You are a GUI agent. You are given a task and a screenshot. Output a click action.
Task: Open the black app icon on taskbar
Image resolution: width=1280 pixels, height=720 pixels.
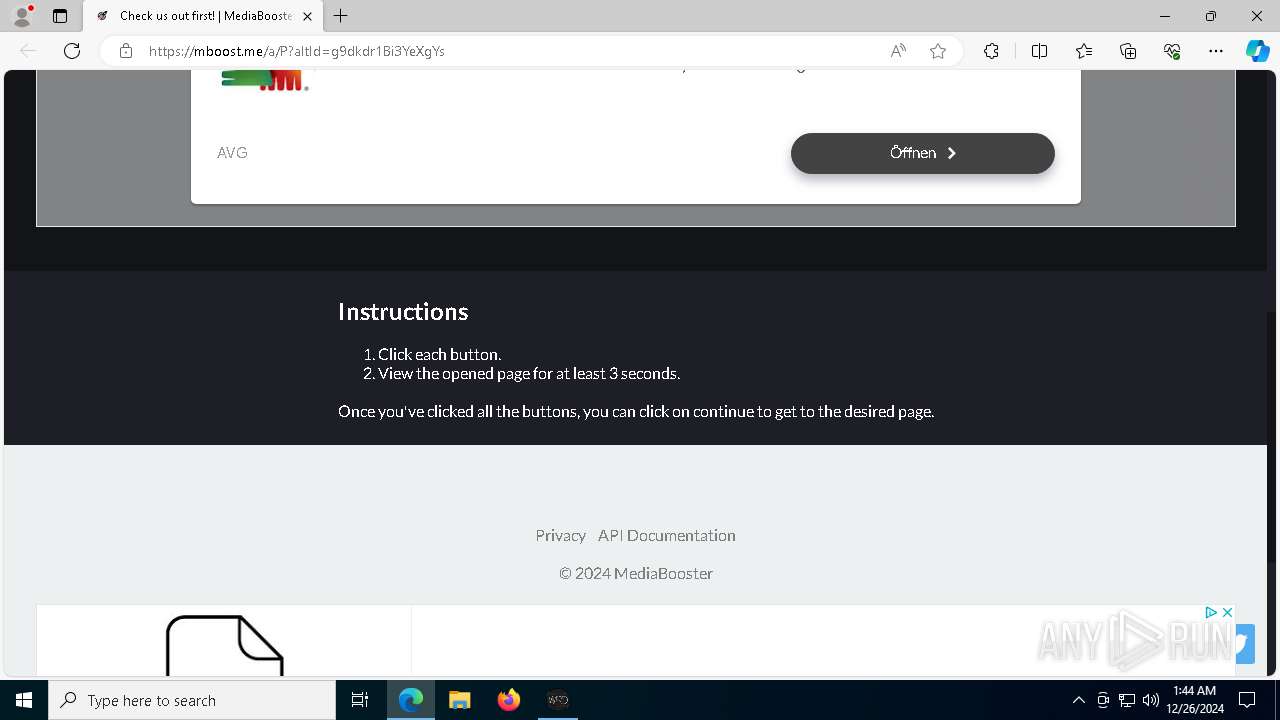pyautogui.click(x=558, y=700)
